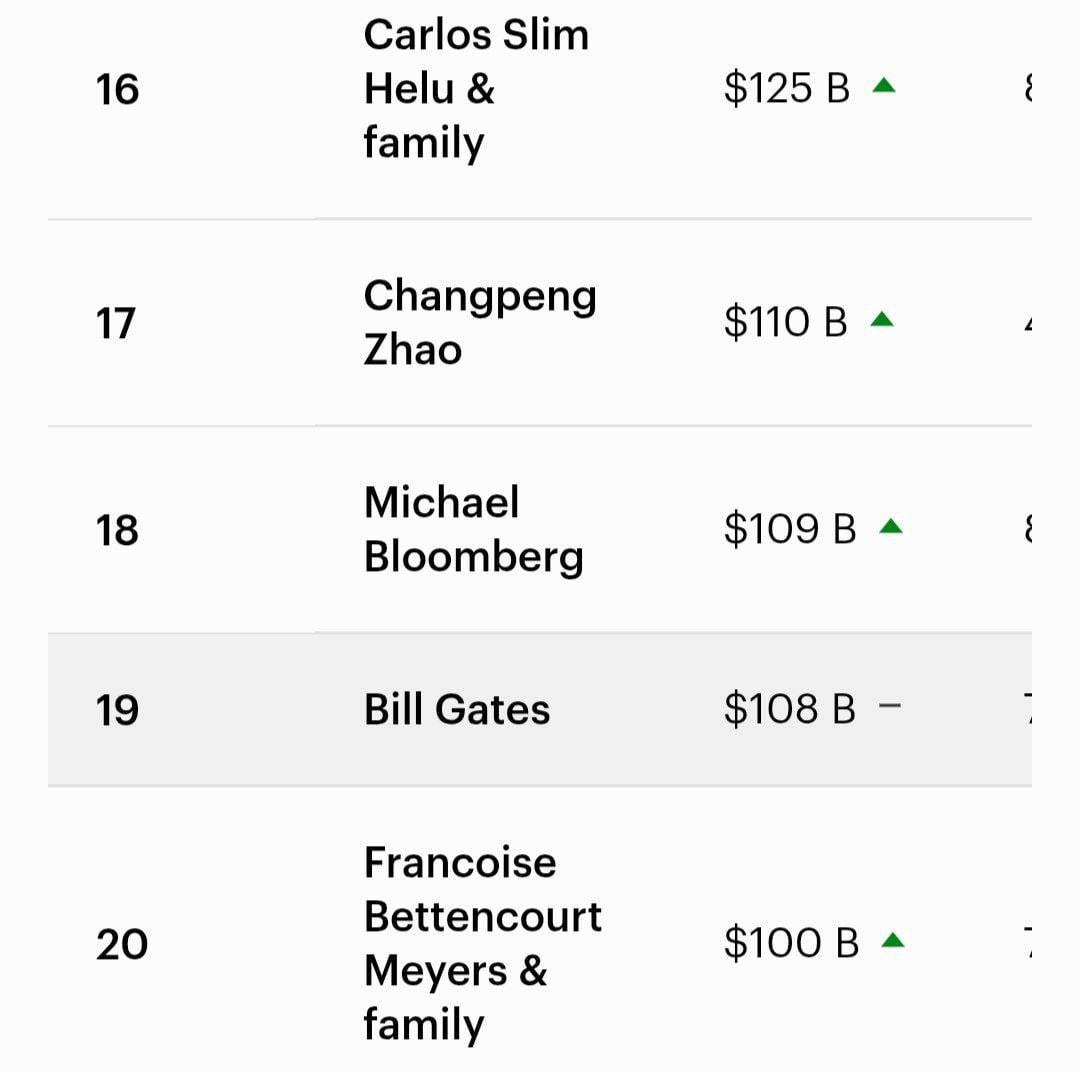Click green up arrow beside $109 B
The width and height of the screenshot is (1080, 1072).
[890, 527]
